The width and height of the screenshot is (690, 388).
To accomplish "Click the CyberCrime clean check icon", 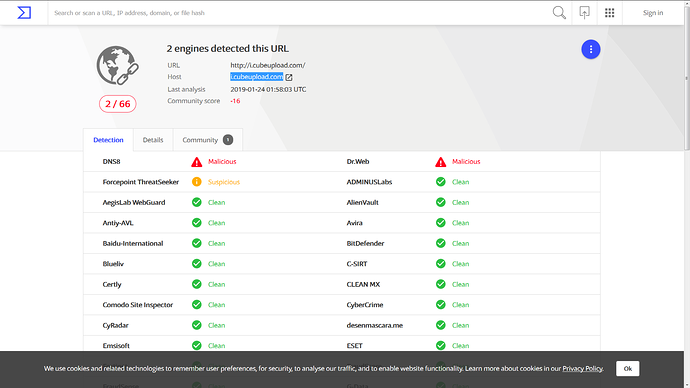I will [x=440, y=304].
